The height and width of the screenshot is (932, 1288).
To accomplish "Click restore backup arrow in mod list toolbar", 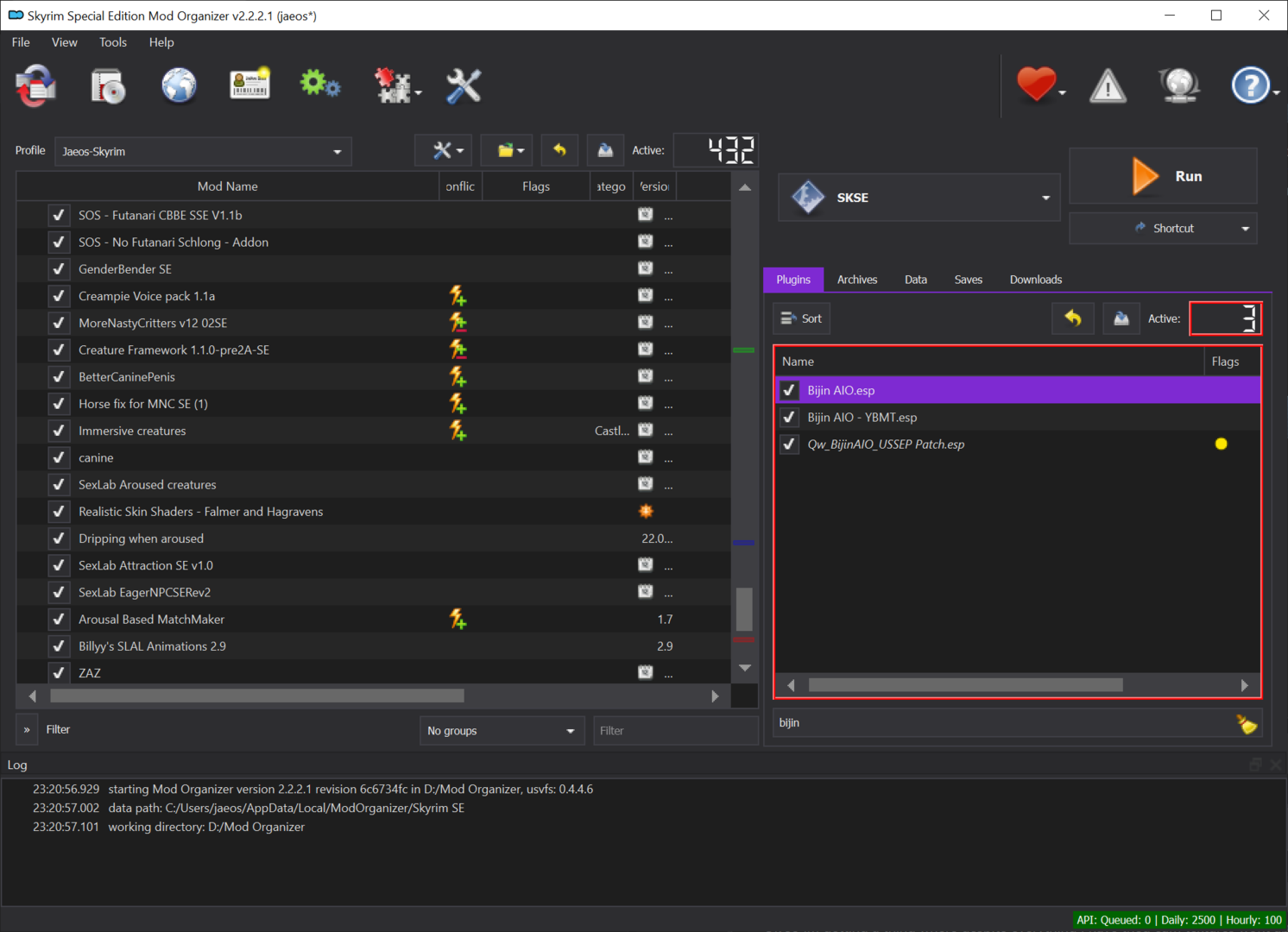I will (x=559, y=150).
